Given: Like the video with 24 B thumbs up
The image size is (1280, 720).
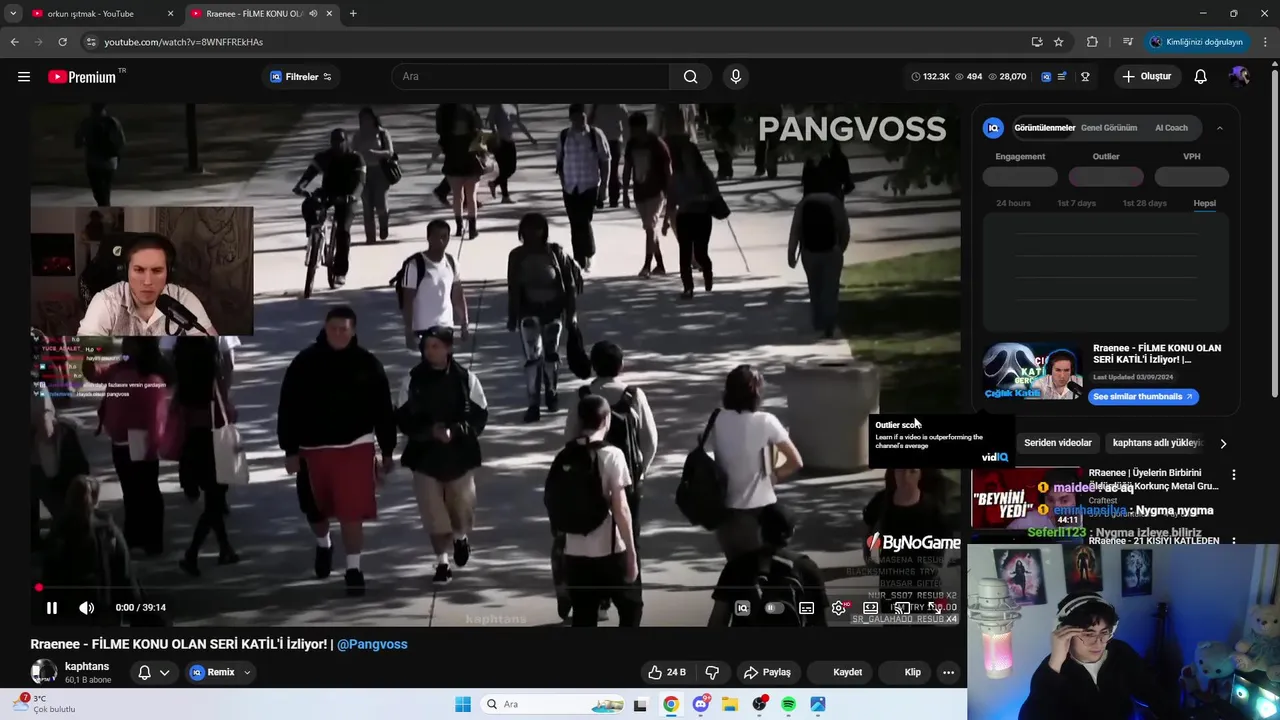Looking at the screenshot, I should [x=666, y=672].
